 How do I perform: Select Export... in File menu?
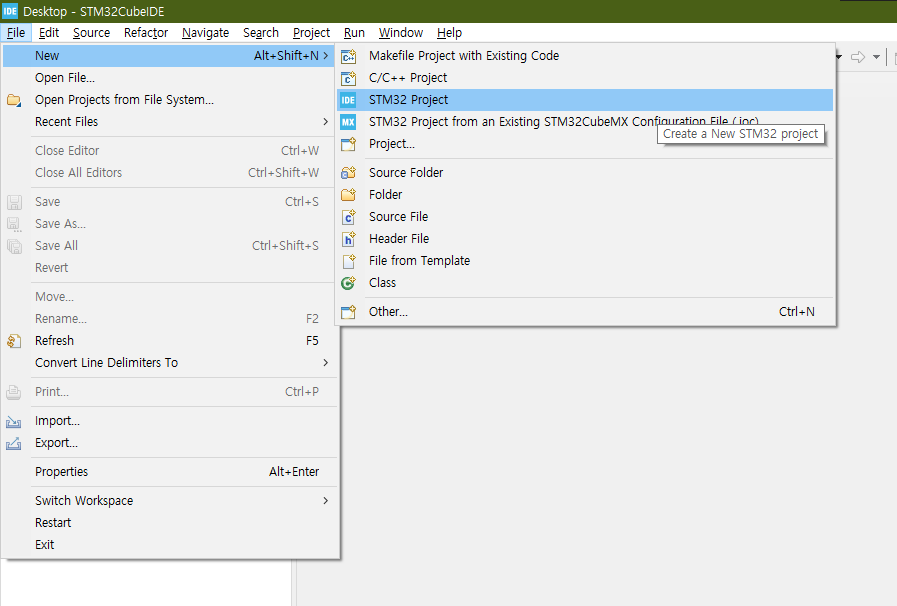(168, 443)
